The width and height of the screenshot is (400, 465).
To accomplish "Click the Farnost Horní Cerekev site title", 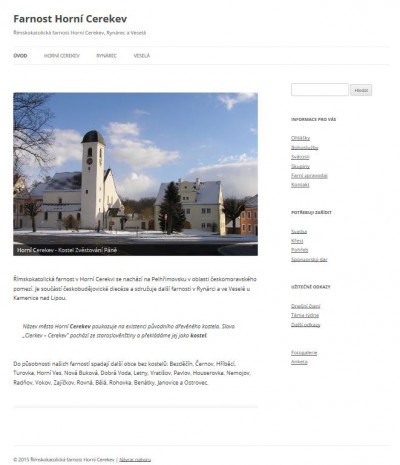I will tap(70, 19).
